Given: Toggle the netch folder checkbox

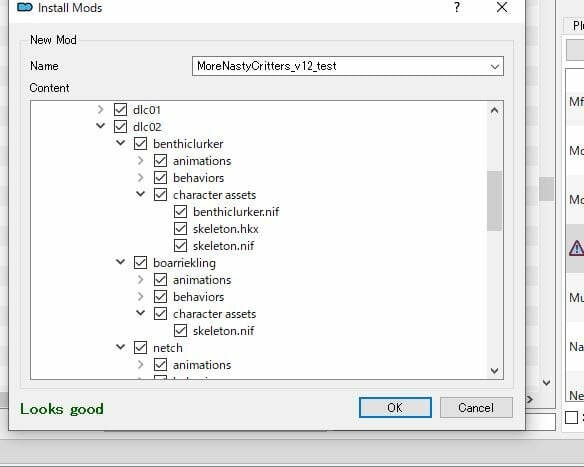Looking at the screenshot, I should [x=140, y=348].
